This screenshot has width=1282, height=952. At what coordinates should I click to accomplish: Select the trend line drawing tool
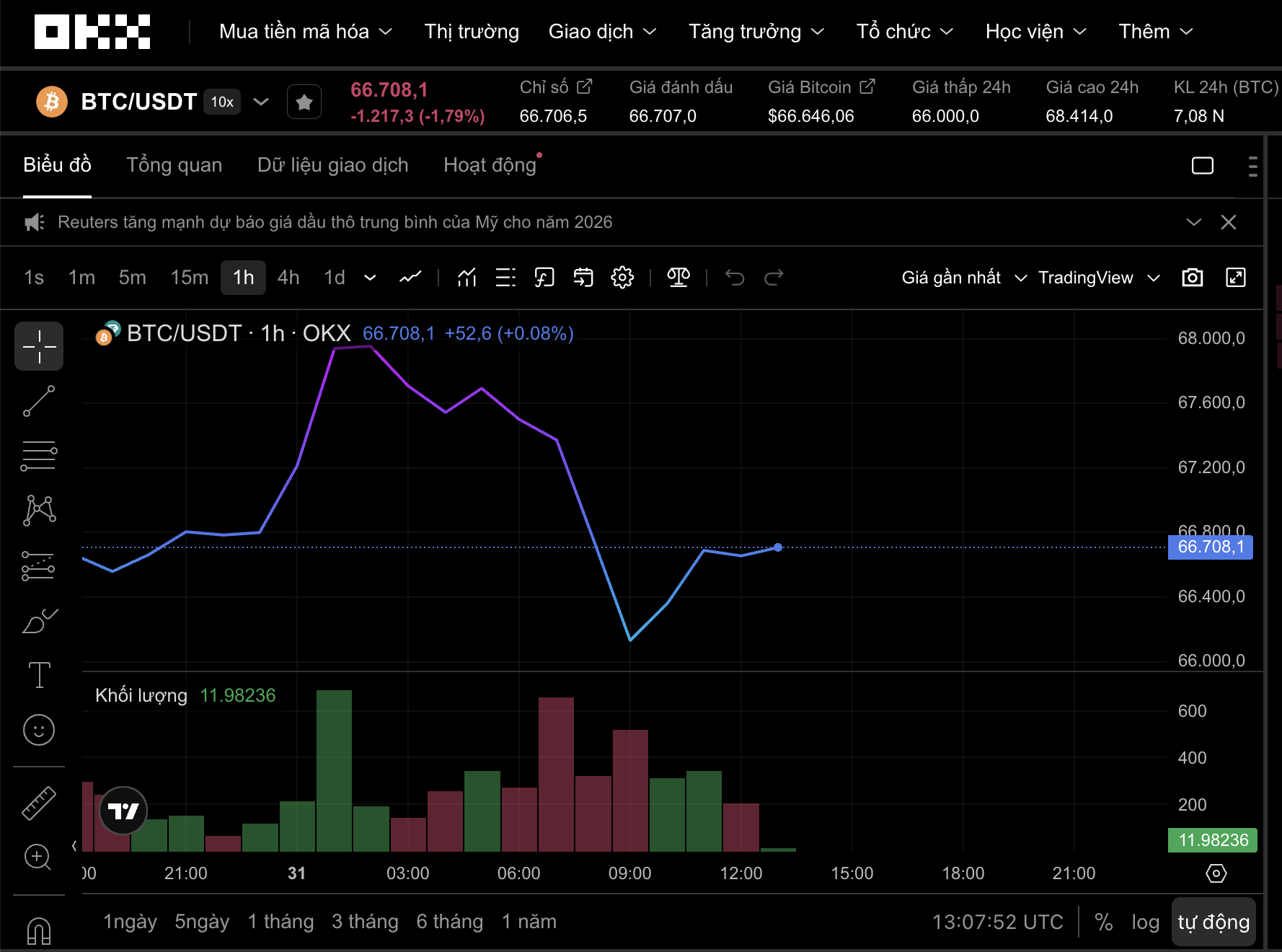(38, 401)
